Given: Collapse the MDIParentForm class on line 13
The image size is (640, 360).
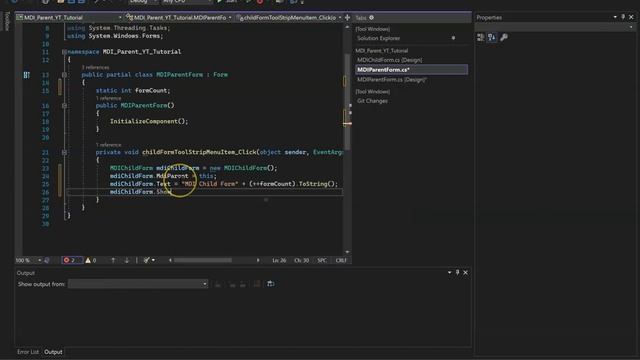Looking at the screenshot, I should tap(64, 75).
